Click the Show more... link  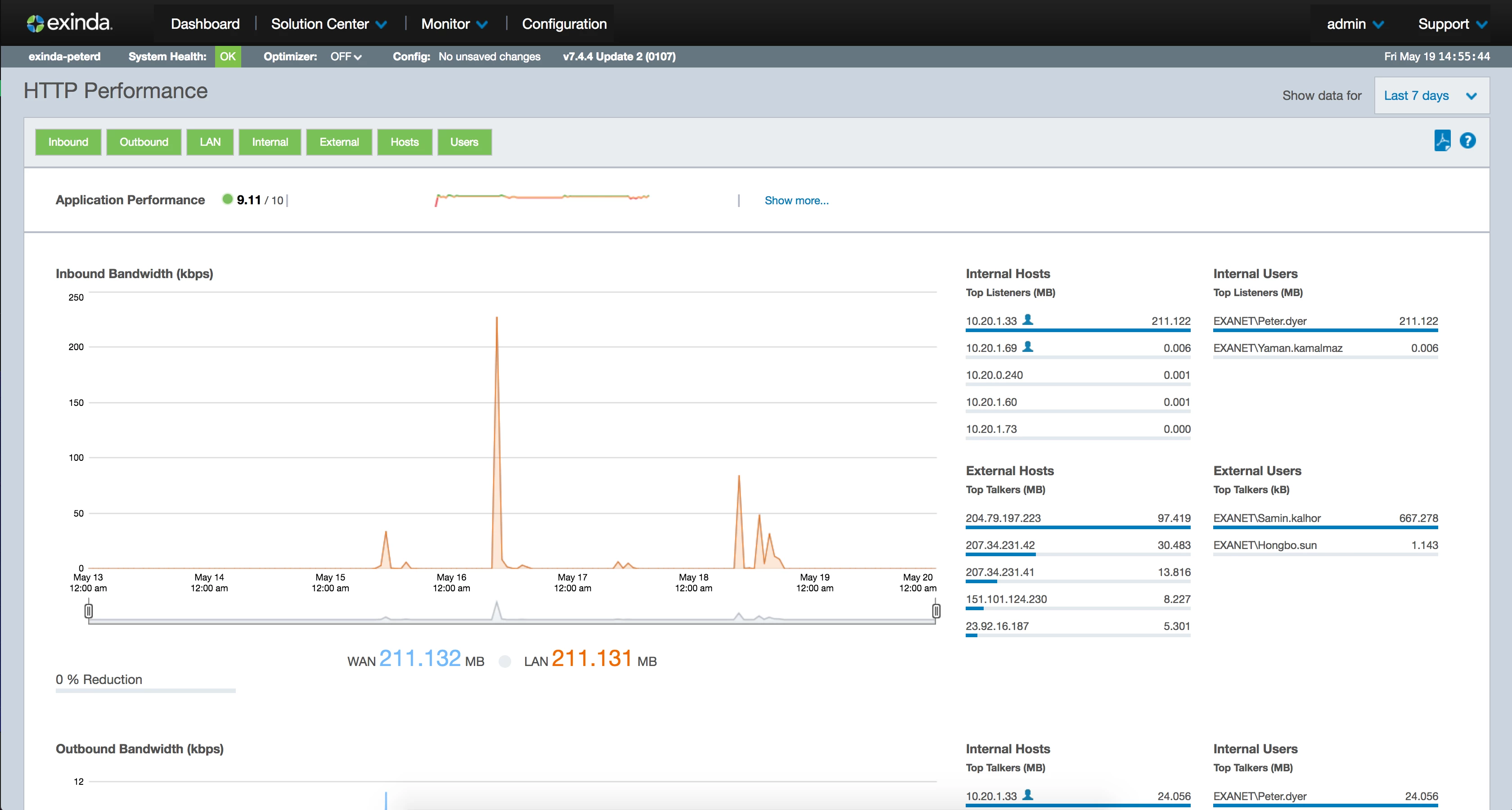coord(796,201)
